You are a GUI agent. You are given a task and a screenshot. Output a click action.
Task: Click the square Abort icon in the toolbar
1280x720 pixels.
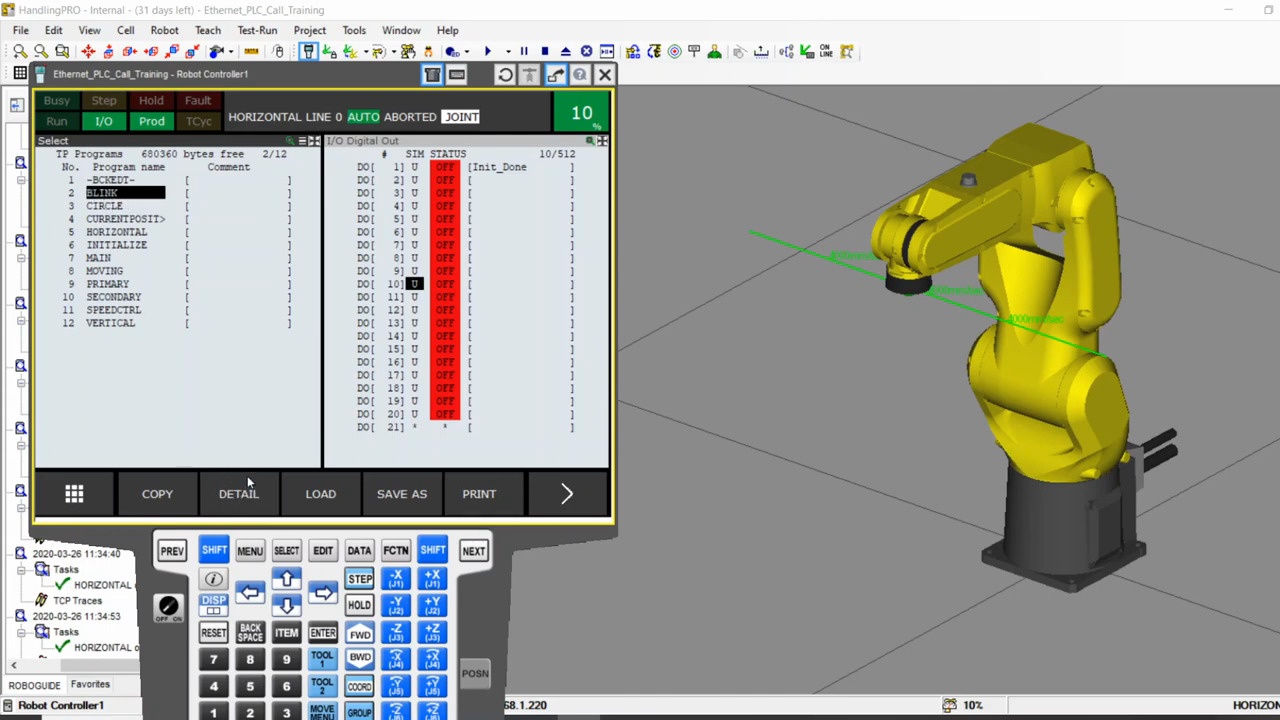[x=543, y=52]
